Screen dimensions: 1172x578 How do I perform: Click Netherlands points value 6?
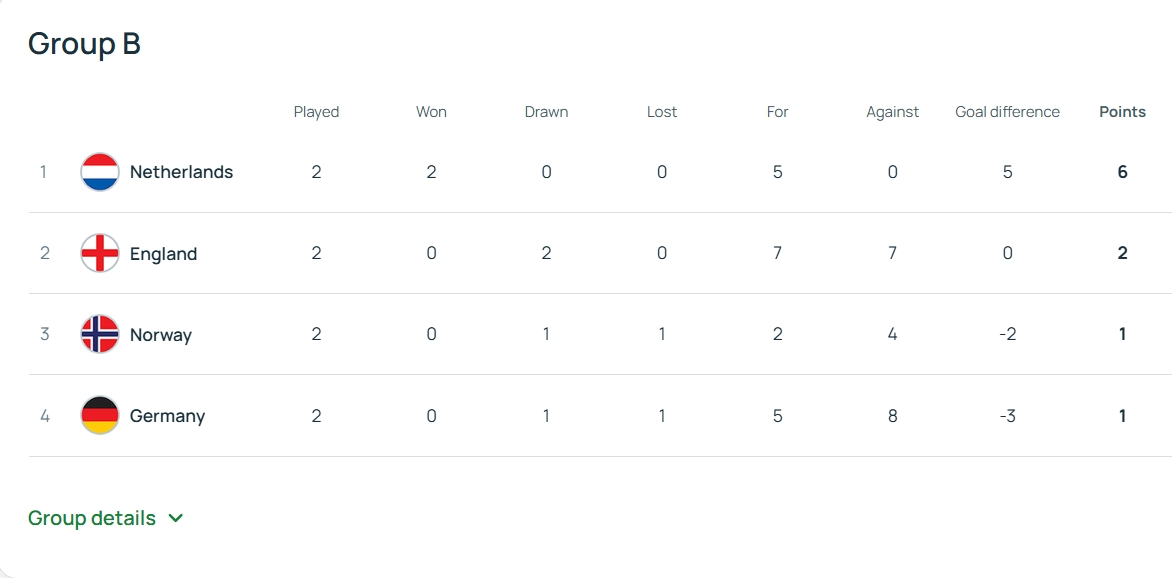(x=1122, y=172)
